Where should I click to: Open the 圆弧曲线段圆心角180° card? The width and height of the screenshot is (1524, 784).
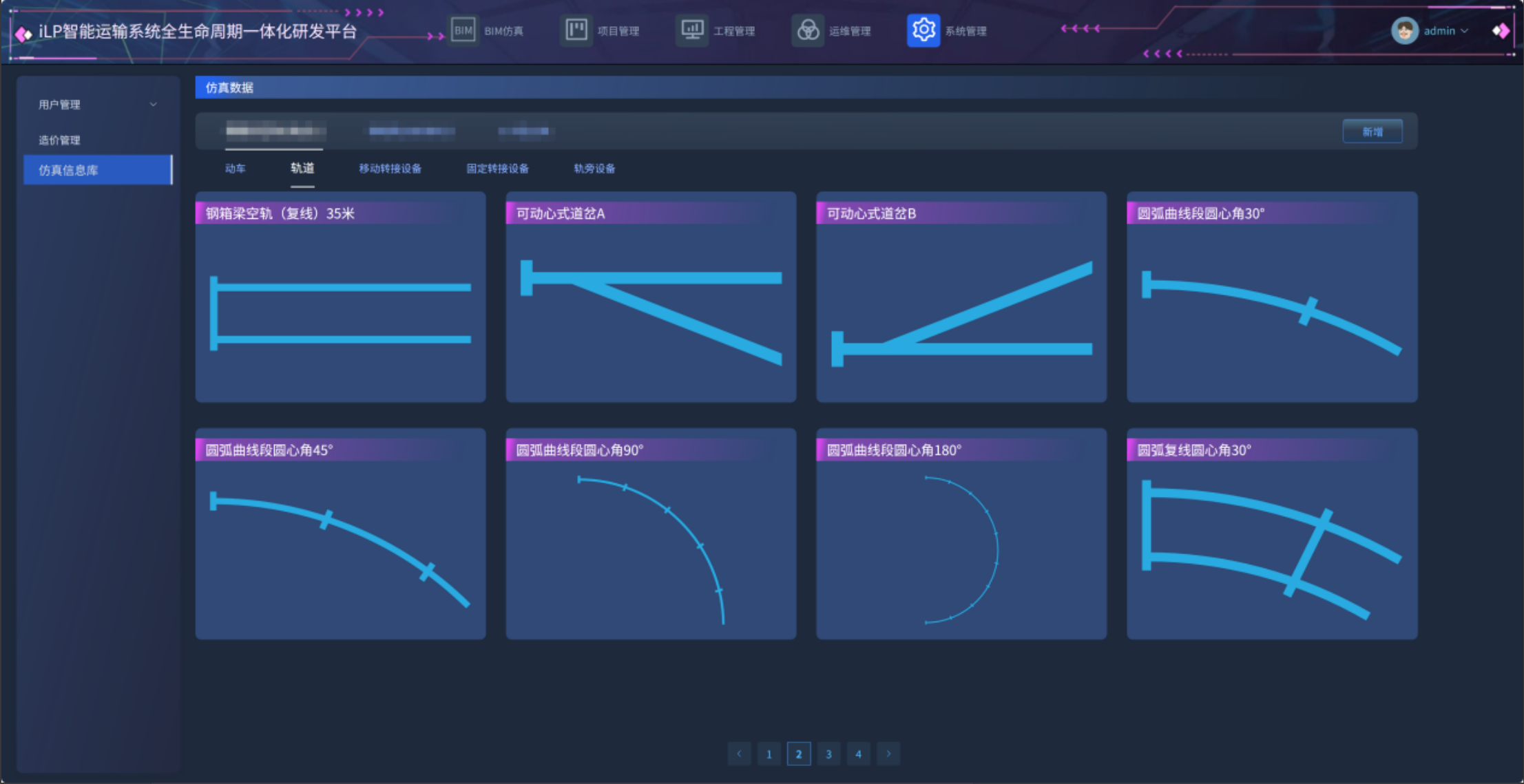(x=961, y=534)
